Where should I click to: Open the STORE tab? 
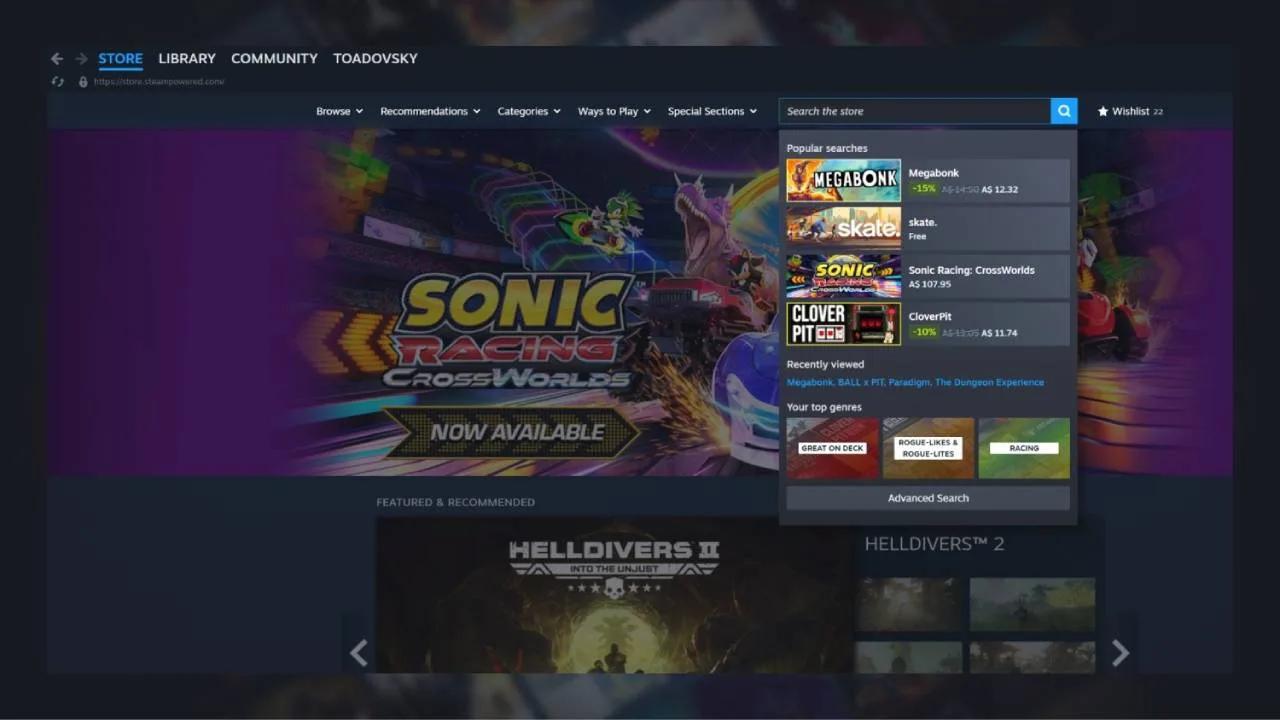point(120,59)
